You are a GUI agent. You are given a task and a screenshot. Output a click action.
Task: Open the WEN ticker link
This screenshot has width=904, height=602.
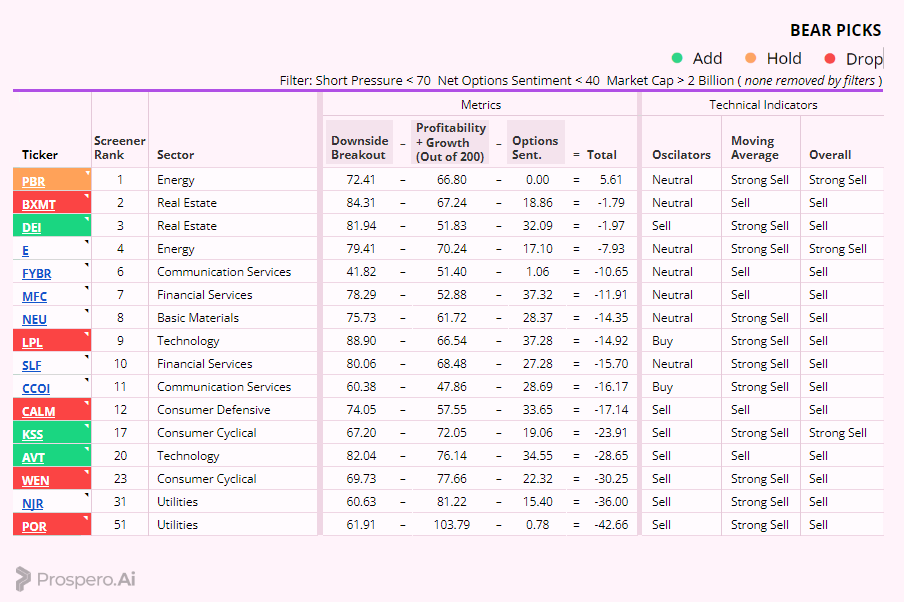click(x=35, y=481)
